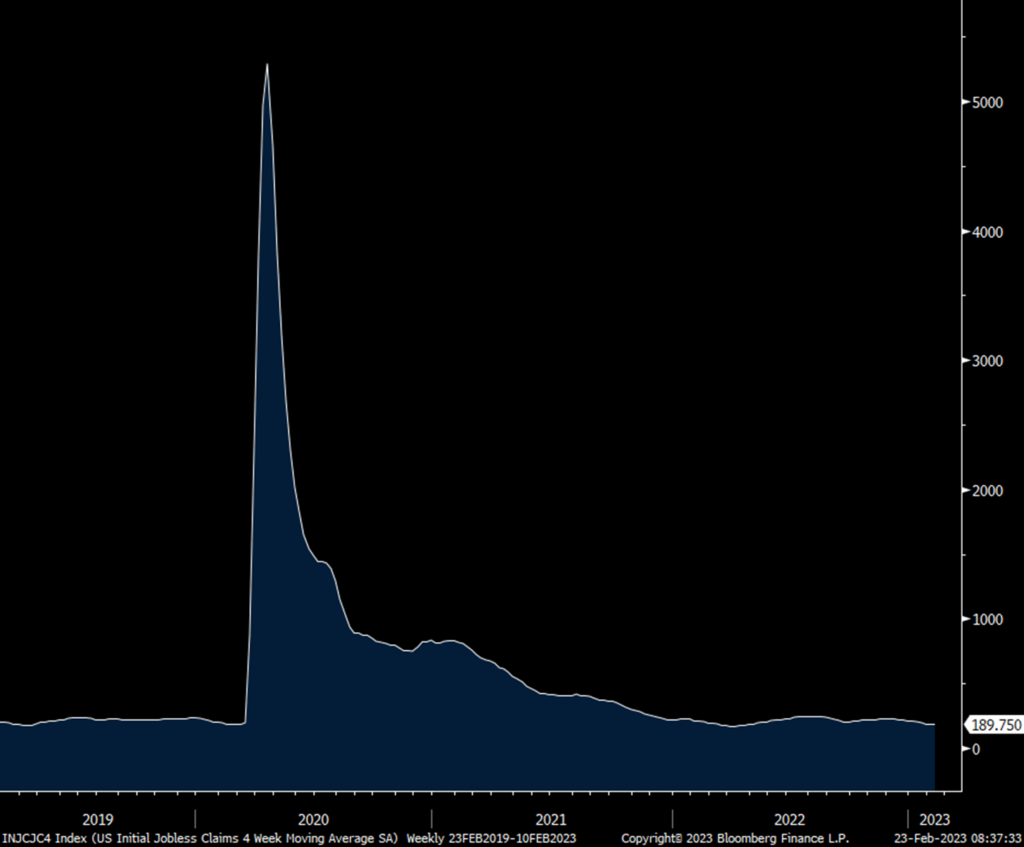The image size is (1024, 847).
Task: Click the 189.750 last value label
Action: [993, 725]
